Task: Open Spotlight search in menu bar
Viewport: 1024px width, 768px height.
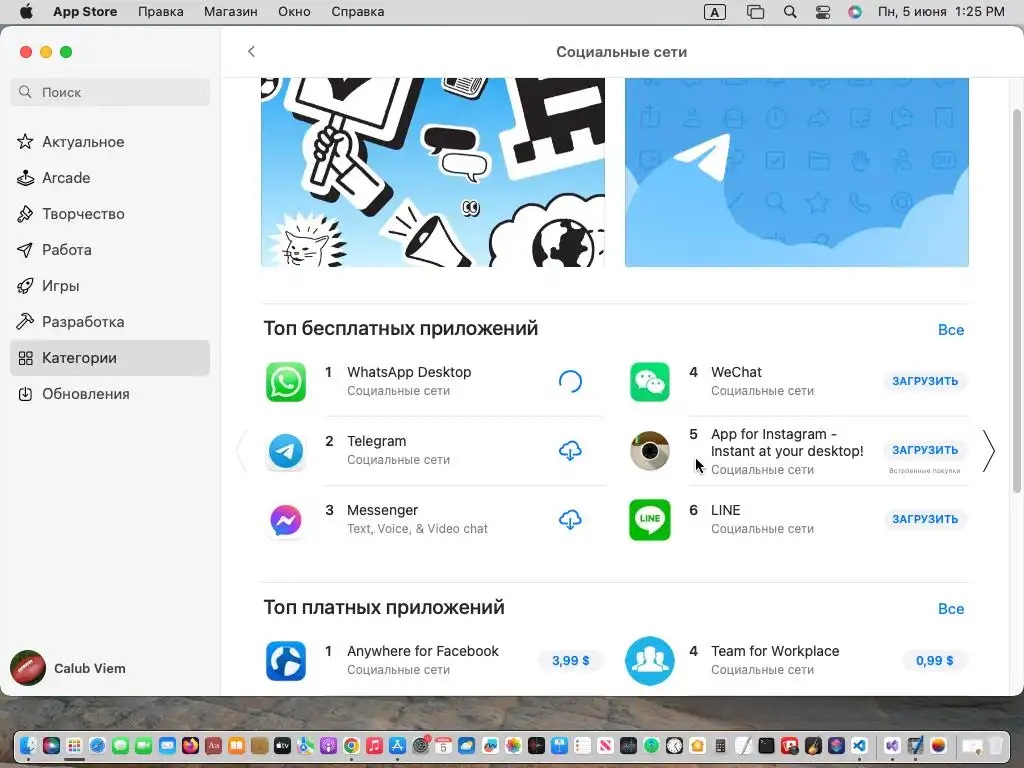Action: [790, 12]
